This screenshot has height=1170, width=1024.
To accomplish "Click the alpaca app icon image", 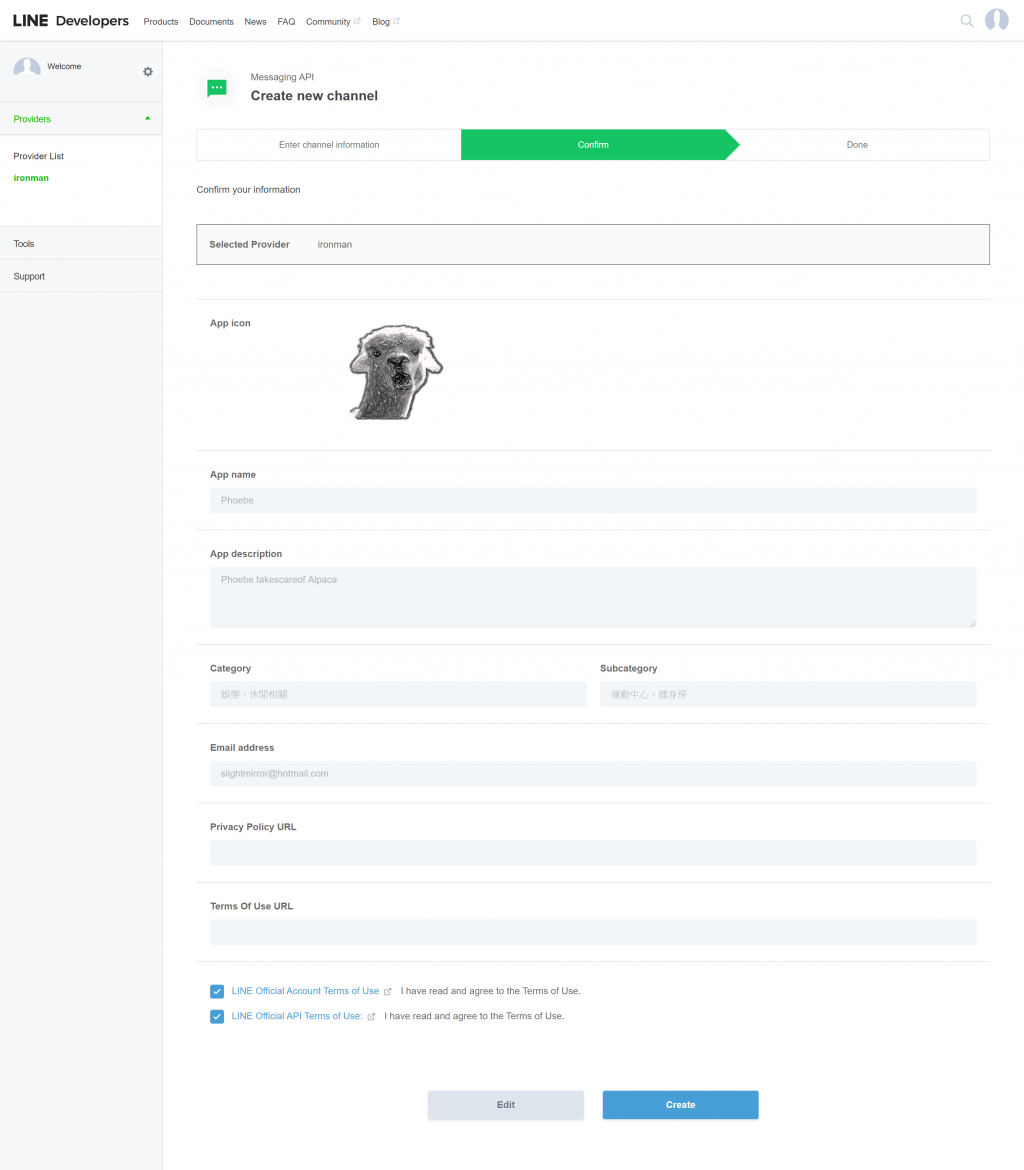I will (396, 372).
